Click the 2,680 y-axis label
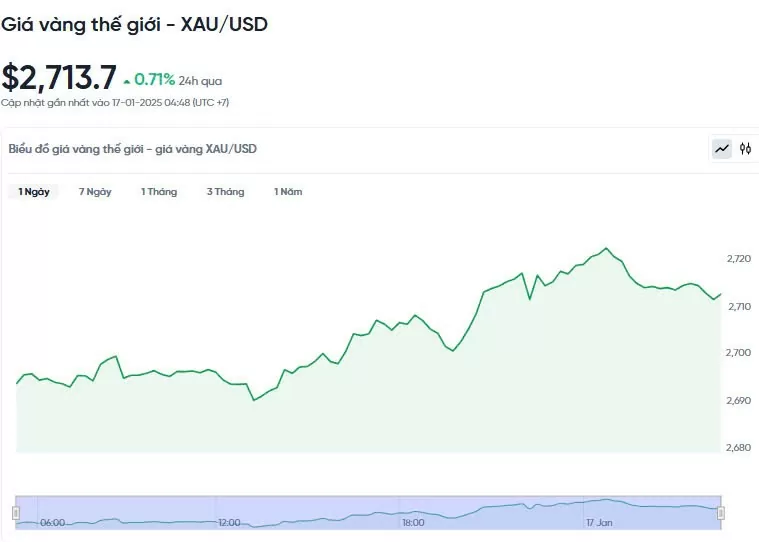The height and width of the screenshot is (542, 759). point(739,447)
